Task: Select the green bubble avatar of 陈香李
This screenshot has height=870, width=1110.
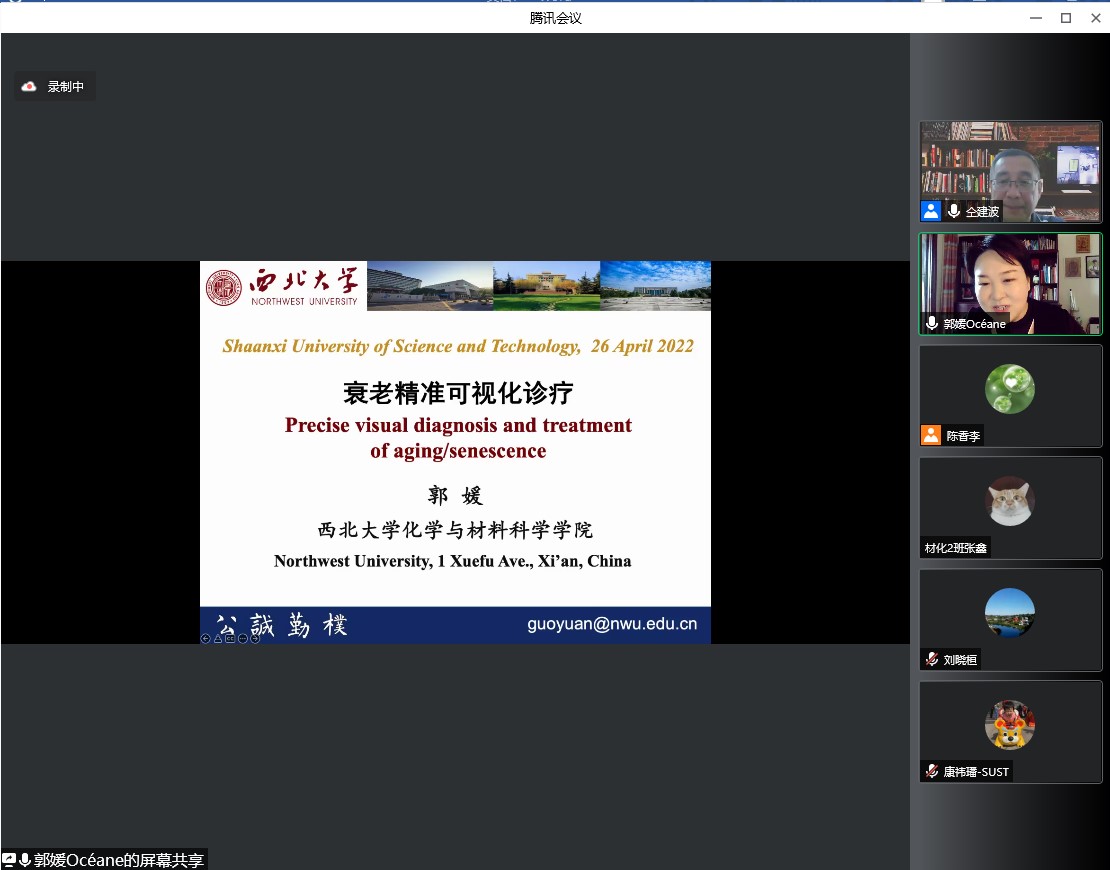Action: coord(1009,389)
